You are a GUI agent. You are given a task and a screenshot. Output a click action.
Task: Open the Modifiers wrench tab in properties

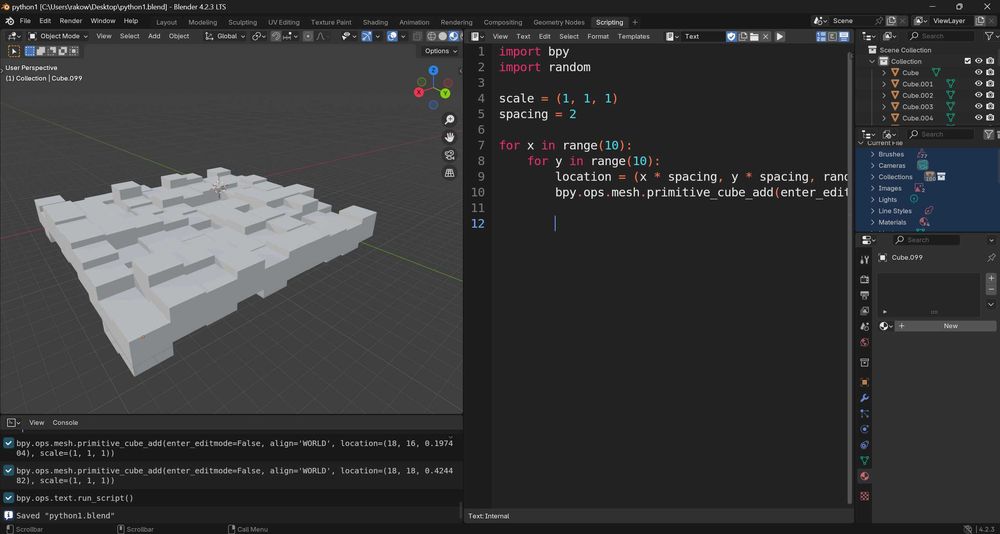(865, 398)
